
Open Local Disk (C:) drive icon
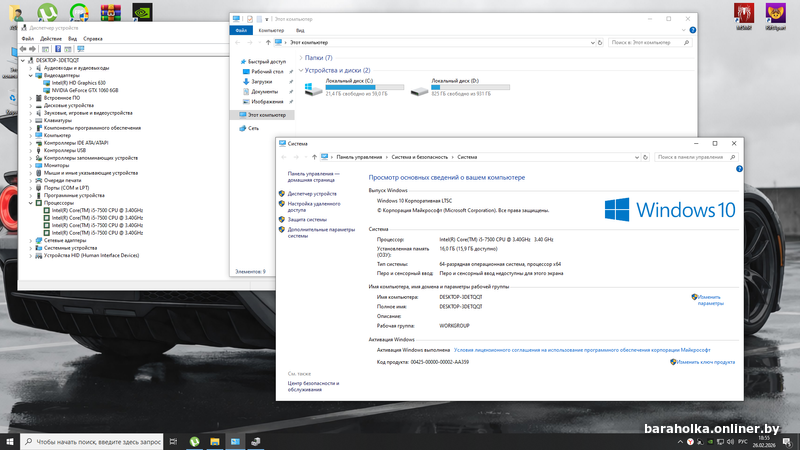tap(315, 88)
